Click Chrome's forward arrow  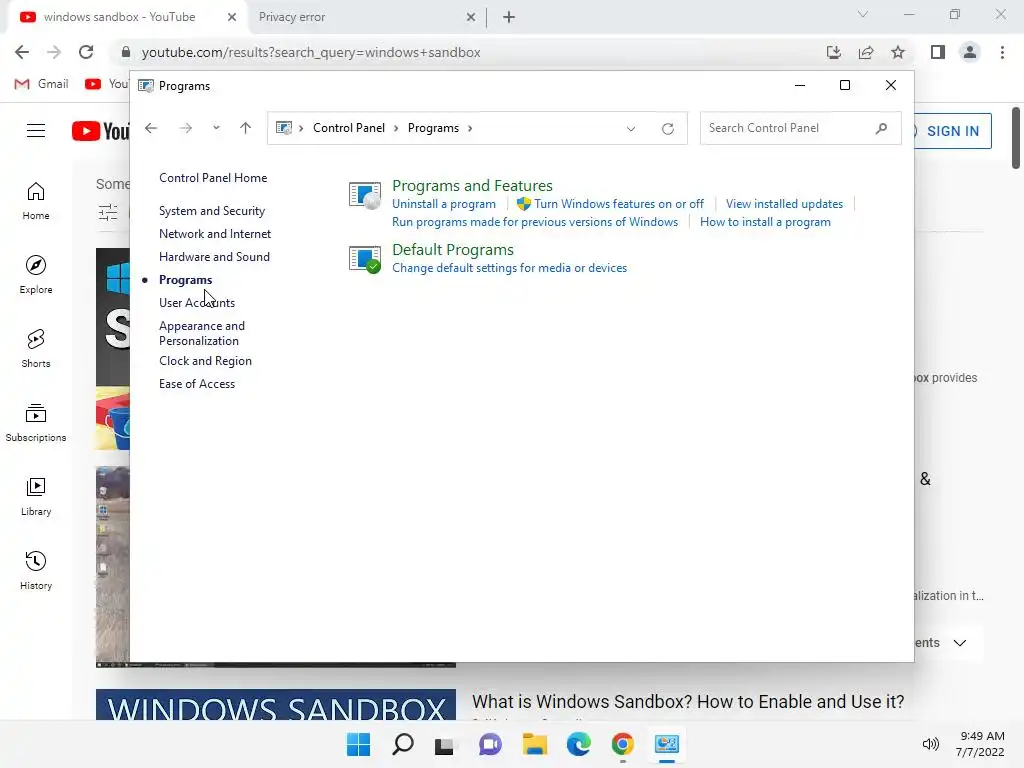click(54, 52)
